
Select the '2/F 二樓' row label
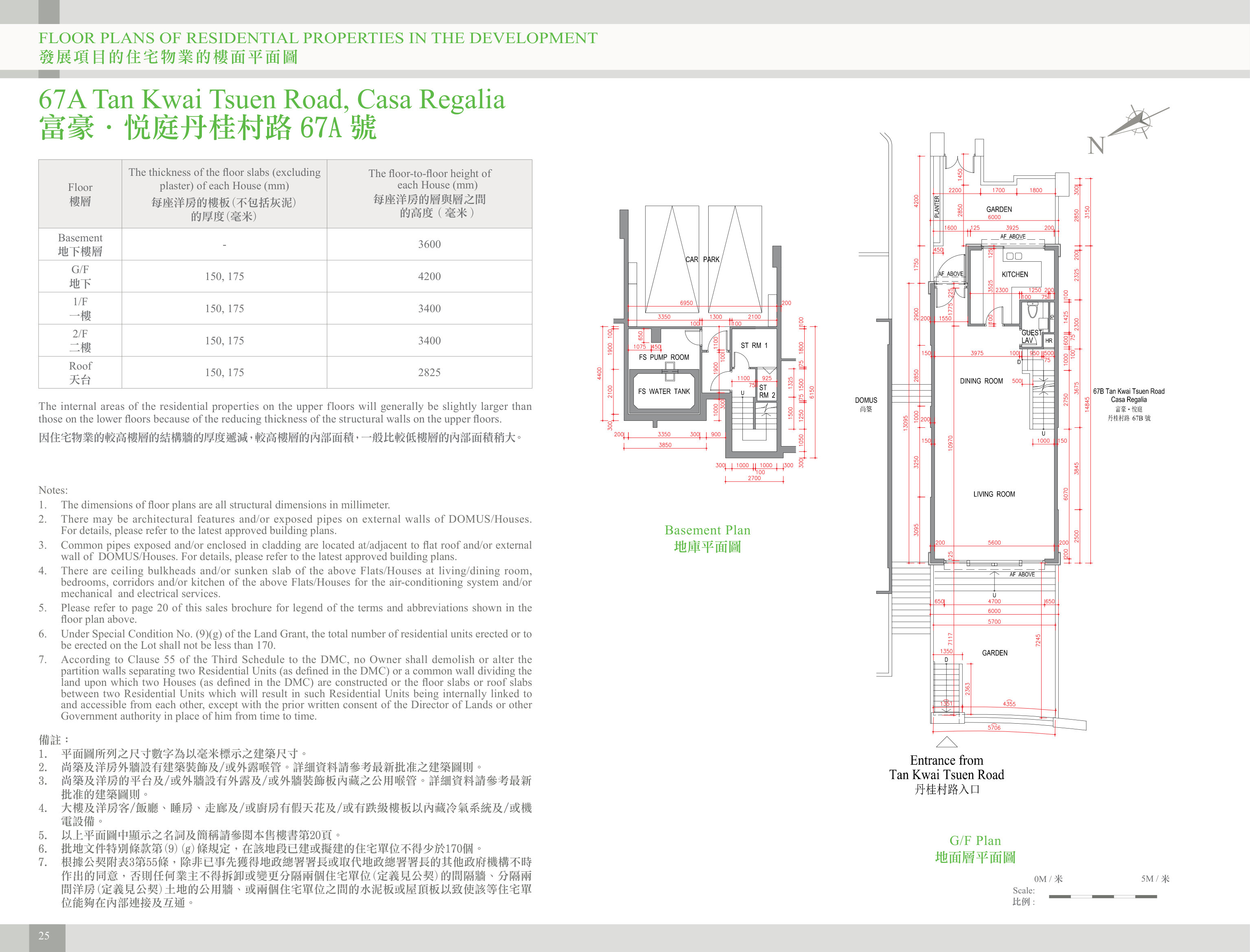pos(80,341)
